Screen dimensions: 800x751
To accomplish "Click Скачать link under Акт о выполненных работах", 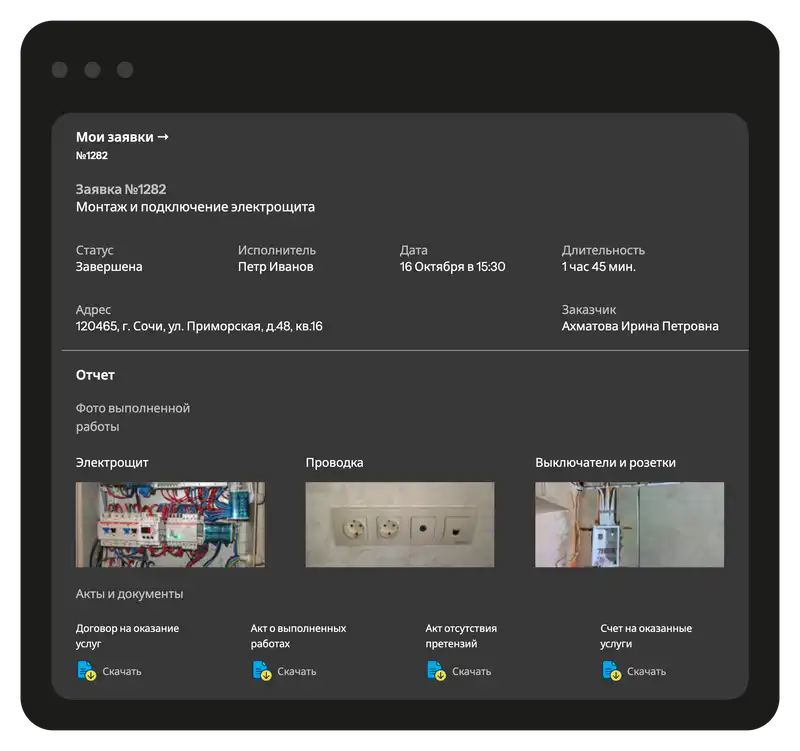I will tap(297, 671).
